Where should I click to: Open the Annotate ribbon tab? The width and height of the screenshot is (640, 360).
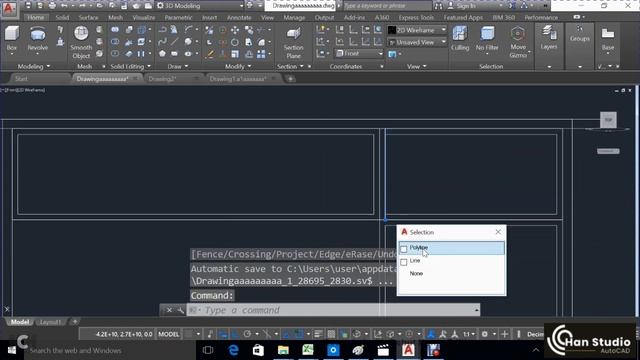point(239,18)
